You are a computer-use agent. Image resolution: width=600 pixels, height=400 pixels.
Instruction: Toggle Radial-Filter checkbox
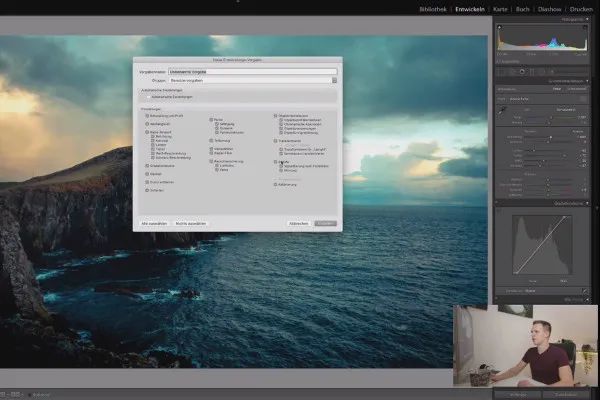211,153
